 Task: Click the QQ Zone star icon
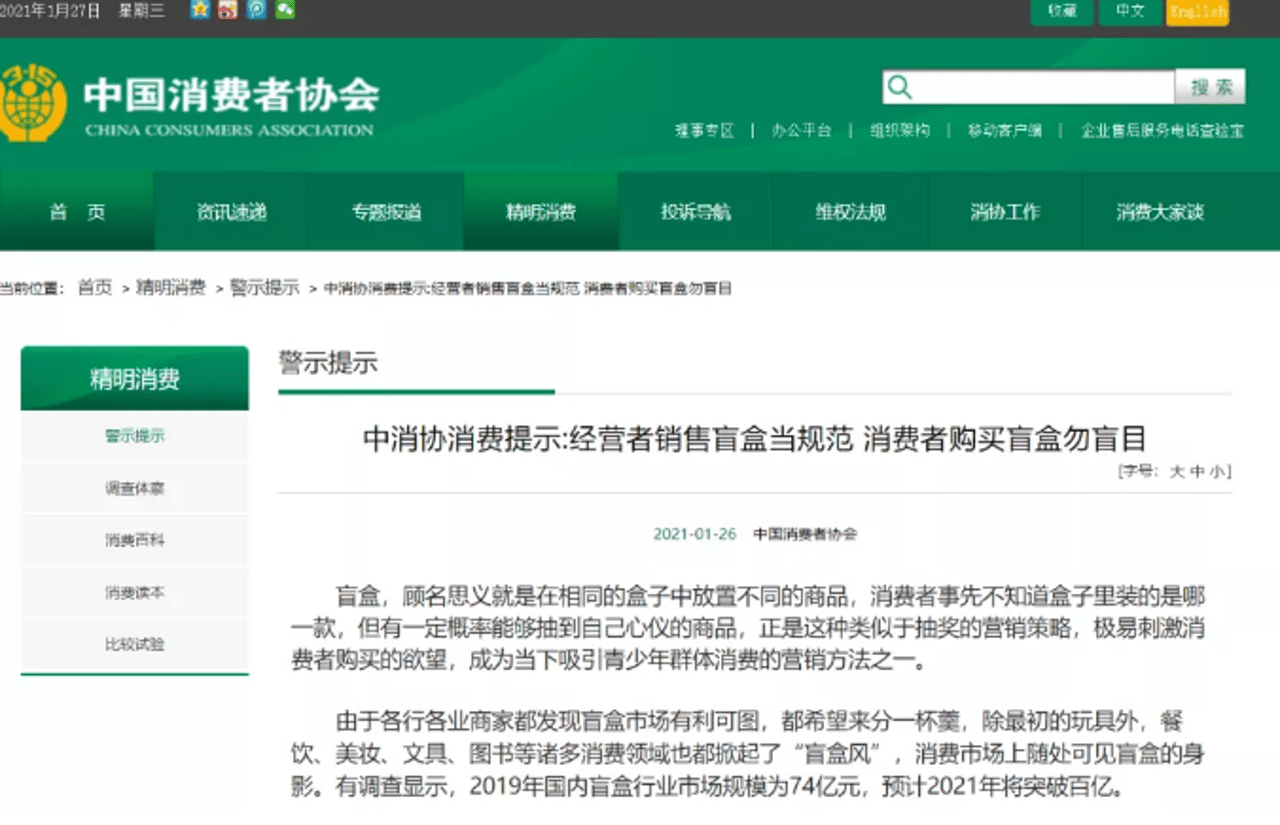coord(201,10)
